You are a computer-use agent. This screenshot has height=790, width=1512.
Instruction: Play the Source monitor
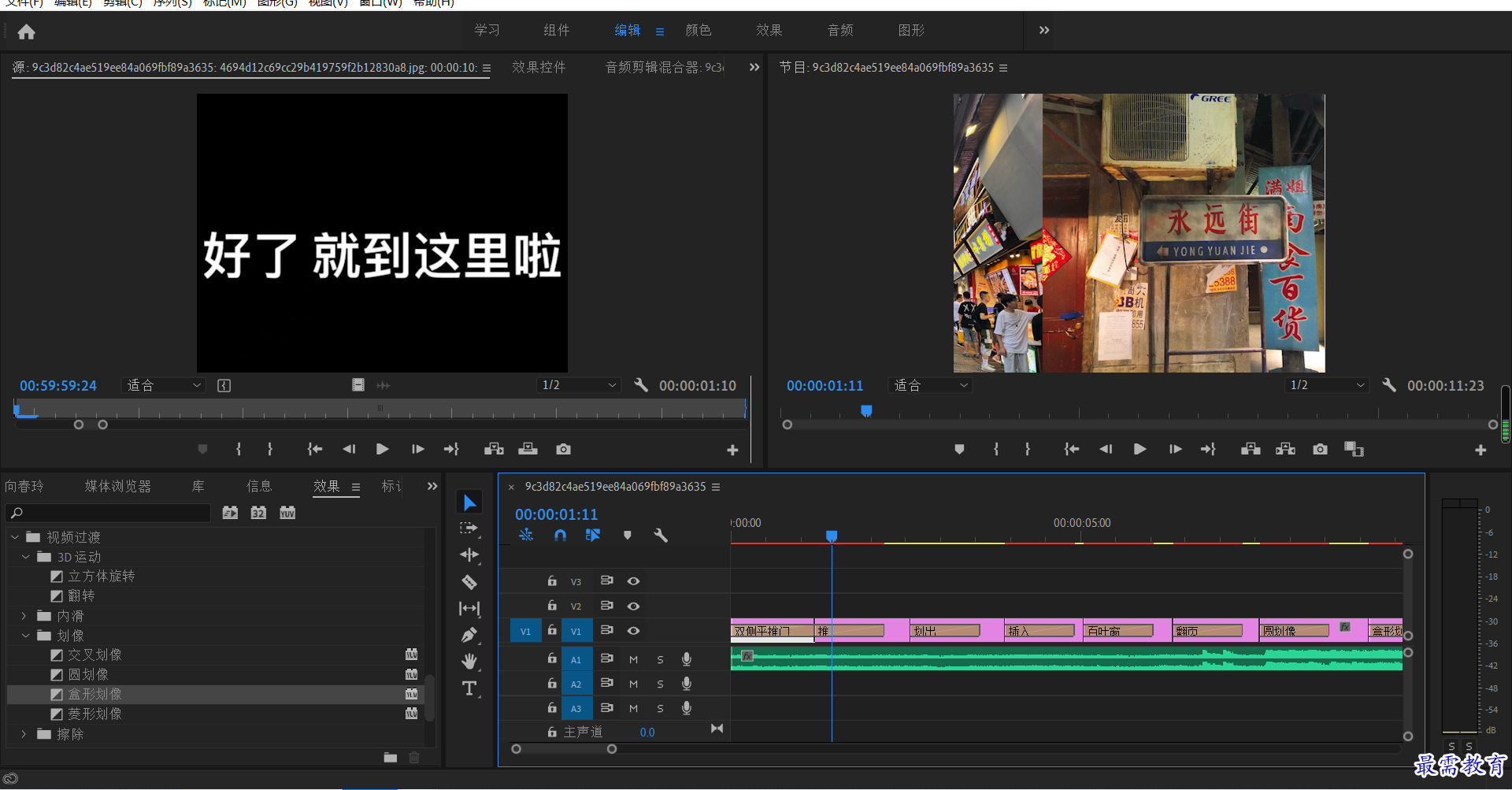click(x=382, y=449)
